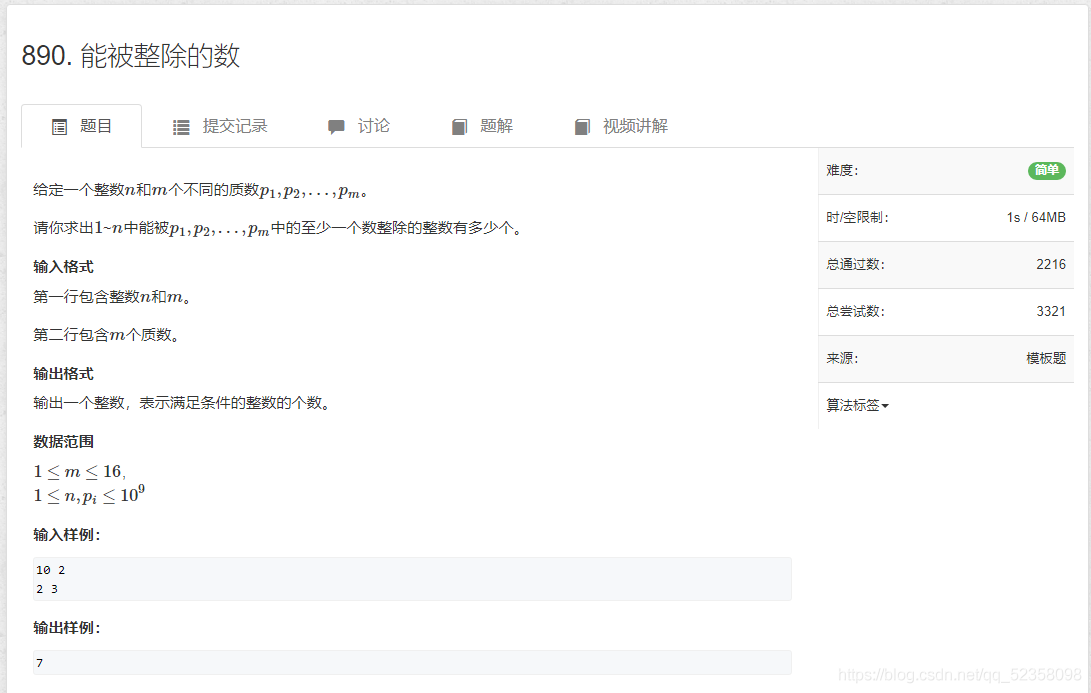Open the 视频讲解 tab

point(621,126)
